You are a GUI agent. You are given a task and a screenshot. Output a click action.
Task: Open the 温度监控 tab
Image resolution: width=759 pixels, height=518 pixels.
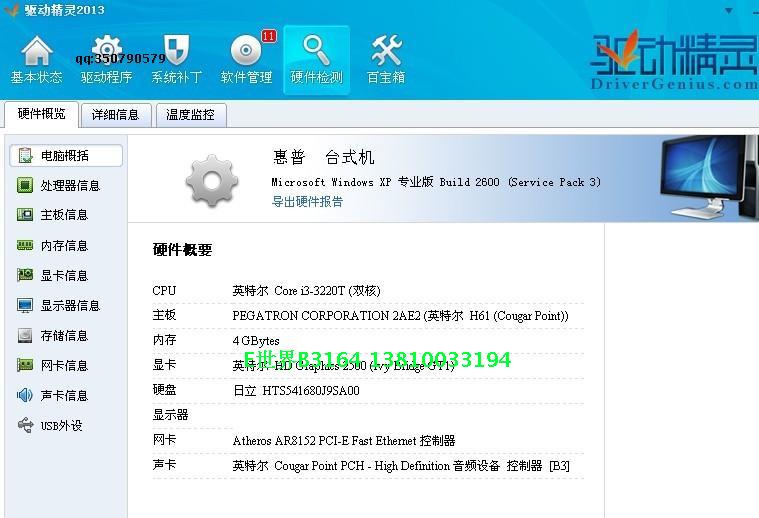[x=190, y=115]
